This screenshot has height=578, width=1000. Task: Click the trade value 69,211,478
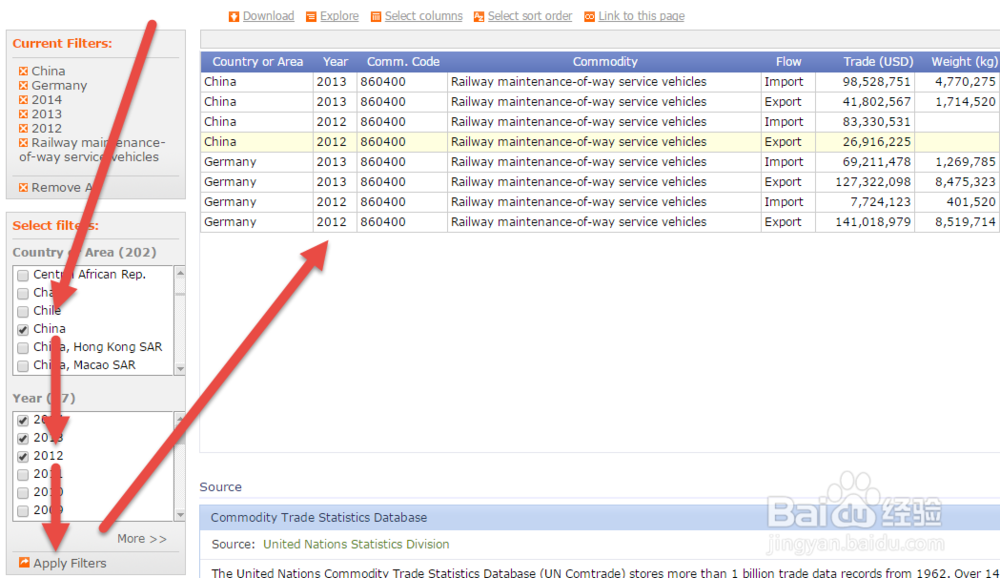pos(876,162)
